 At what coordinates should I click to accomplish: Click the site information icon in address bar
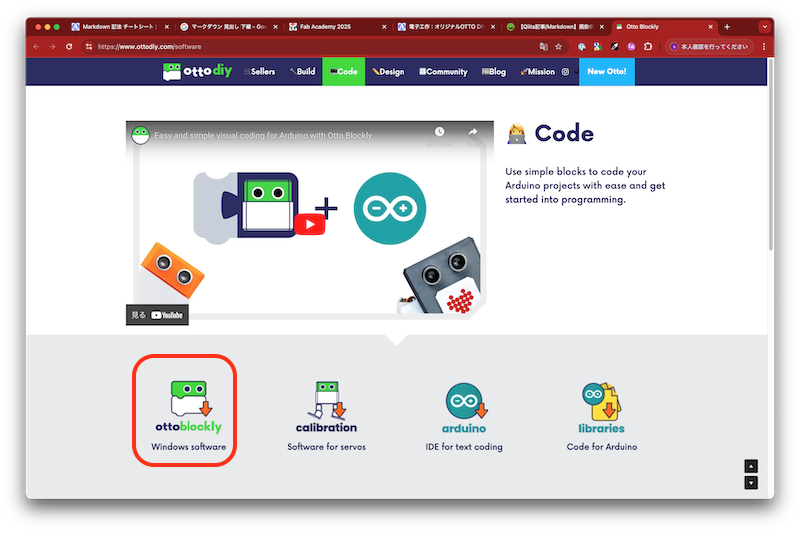point(89,46)
